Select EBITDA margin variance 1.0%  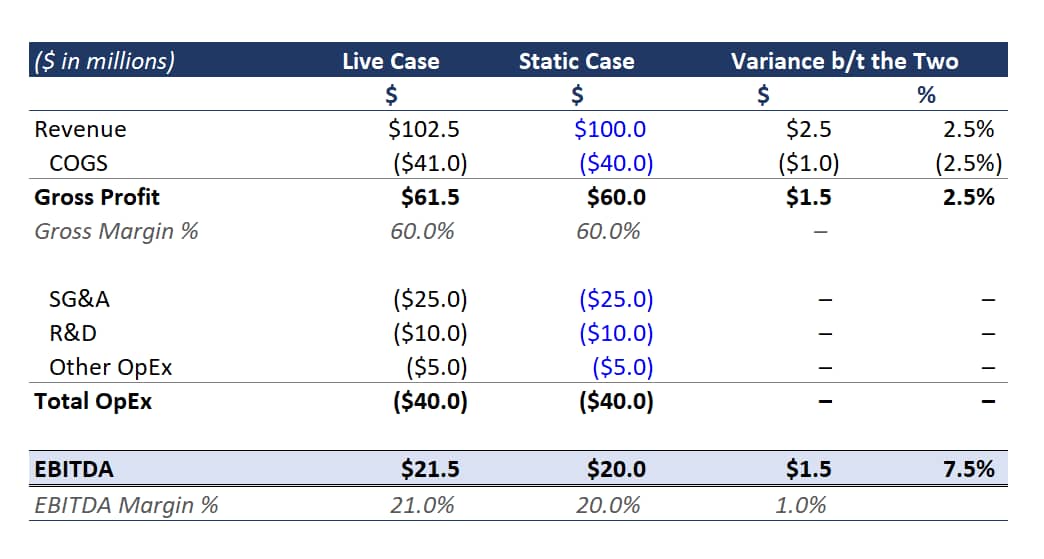pyautogui.click(x=800, y=505)
